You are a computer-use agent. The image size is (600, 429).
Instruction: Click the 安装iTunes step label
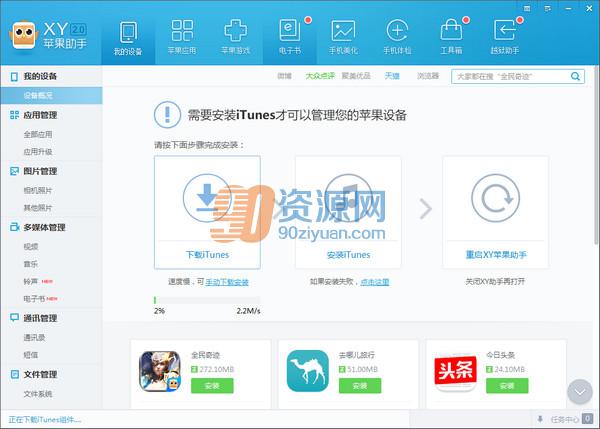[x=348, y=255]
